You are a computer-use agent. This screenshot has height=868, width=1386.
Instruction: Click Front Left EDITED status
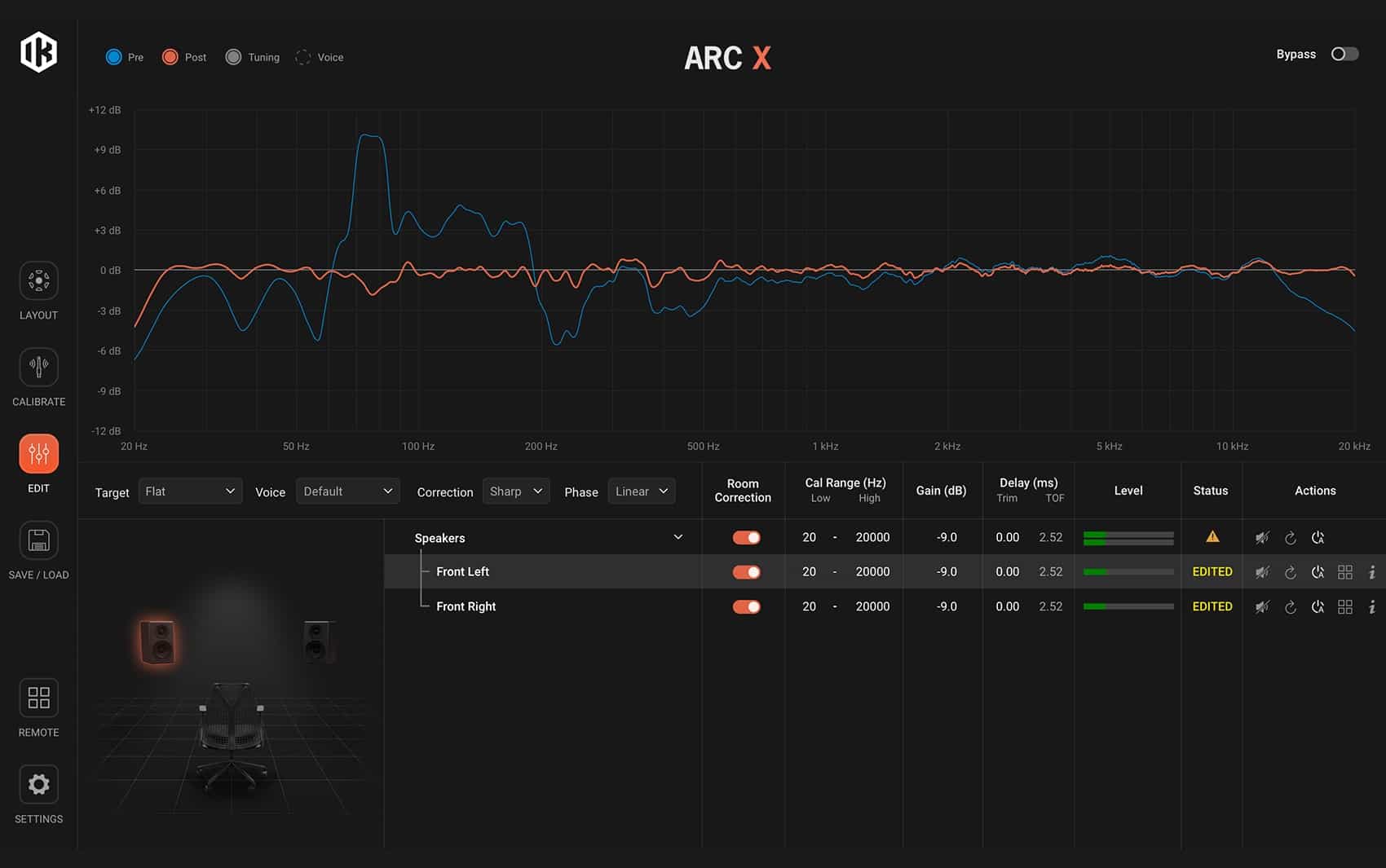pos(1212,572)
